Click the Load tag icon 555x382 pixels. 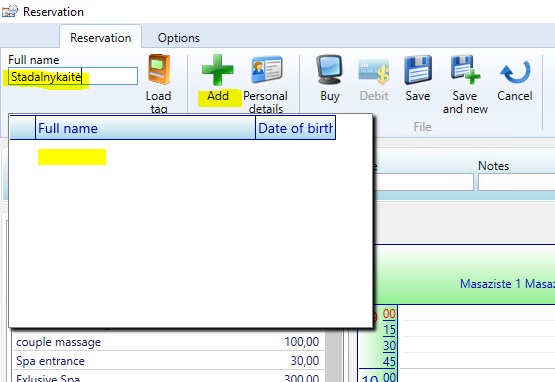[159, 69]
